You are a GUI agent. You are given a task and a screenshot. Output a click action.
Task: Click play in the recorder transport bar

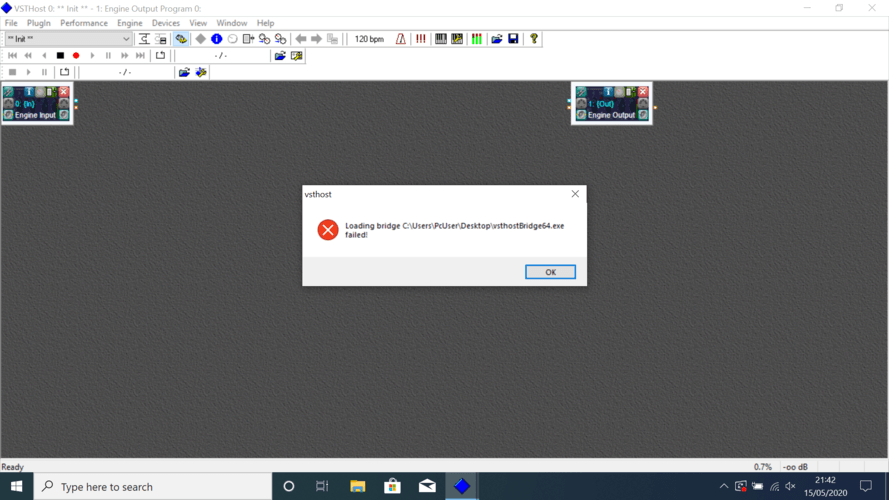28,72
